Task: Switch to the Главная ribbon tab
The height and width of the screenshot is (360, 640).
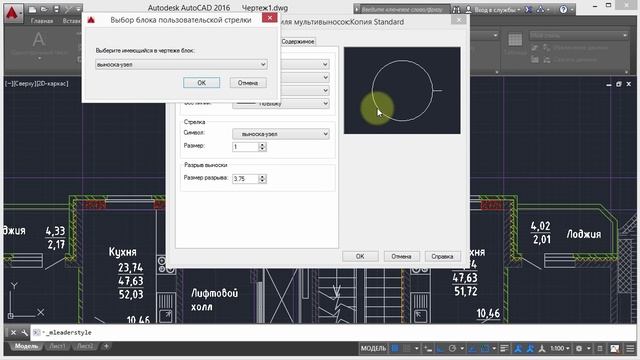Action: pos(42,21)
